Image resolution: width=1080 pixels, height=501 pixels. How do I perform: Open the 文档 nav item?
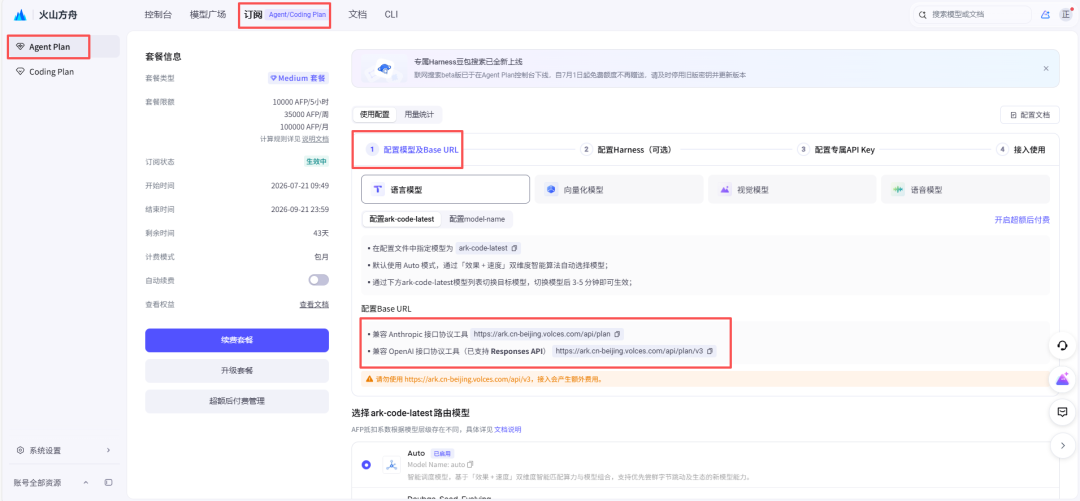[357, 14]
